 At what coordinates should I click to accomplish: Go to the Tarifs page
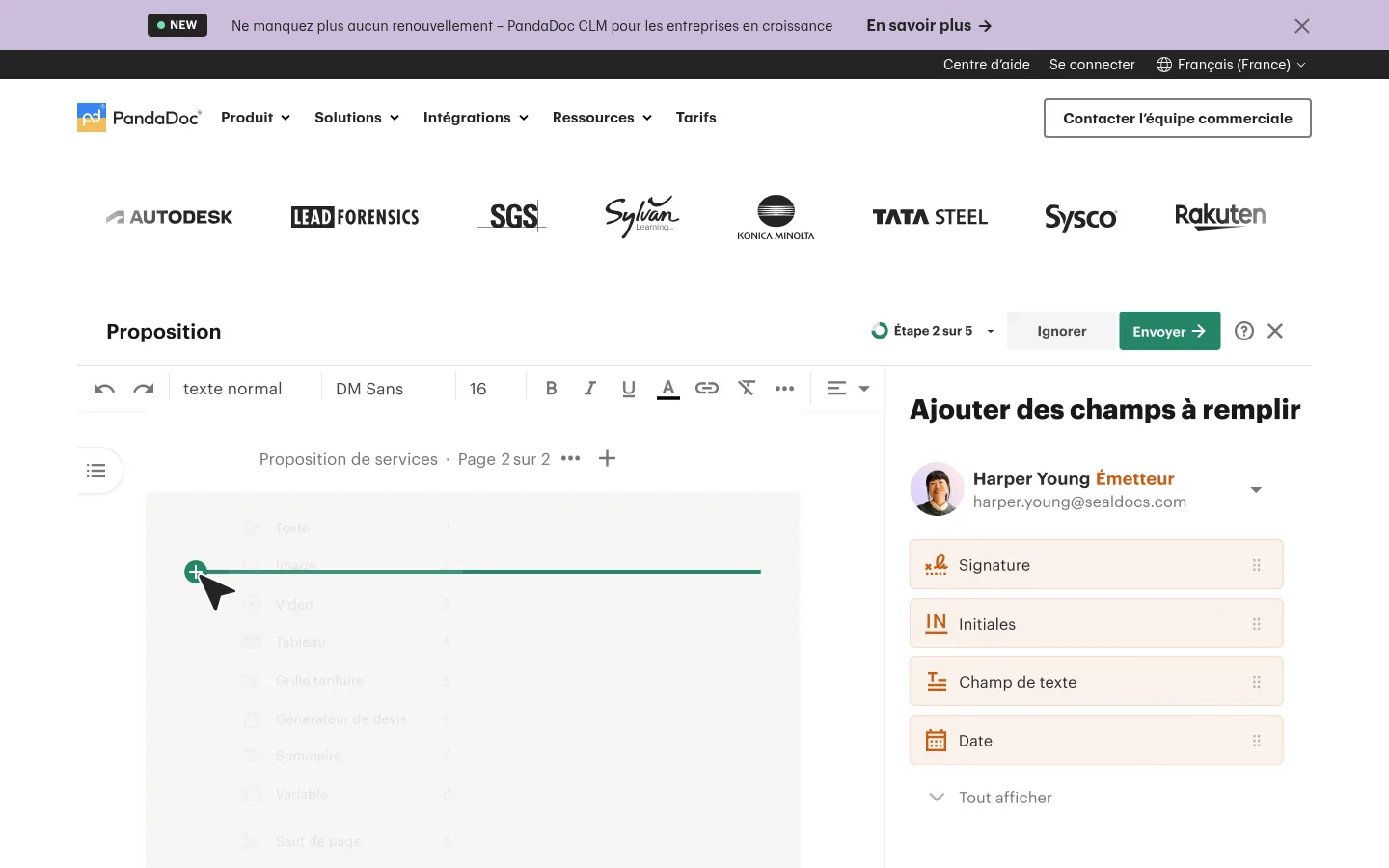[696, 118]
